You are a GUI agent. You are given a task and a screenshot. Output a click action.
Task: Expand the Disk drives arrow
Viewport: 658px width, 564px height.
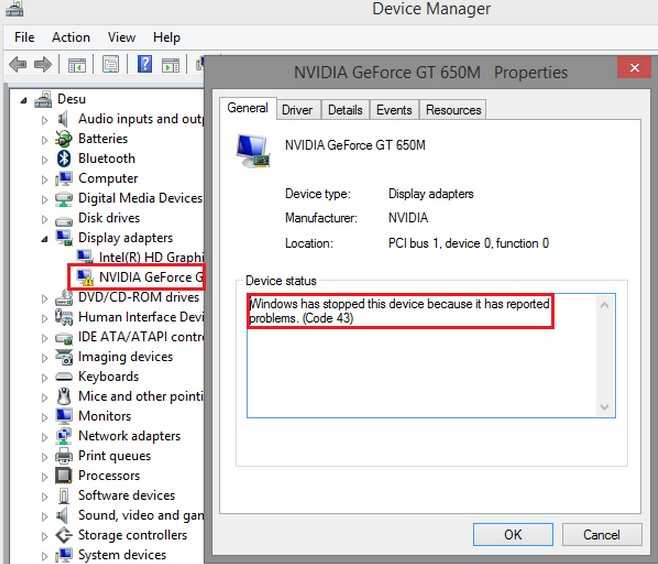(x=44, y=219)
